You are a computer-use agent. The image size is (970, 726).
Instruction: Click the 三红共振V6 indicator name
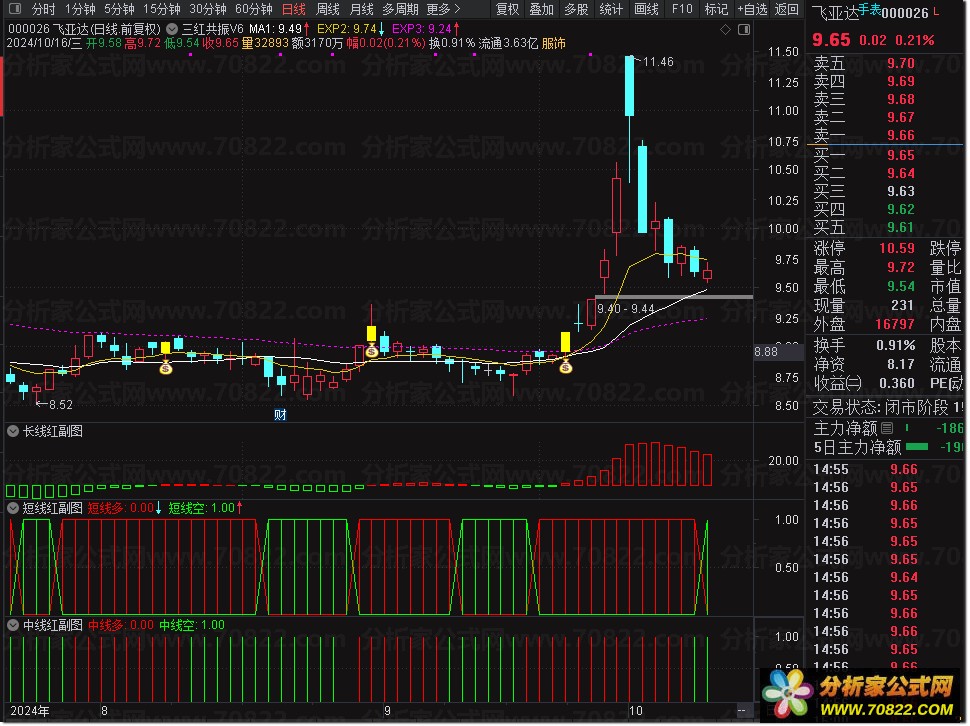(213, 29)
